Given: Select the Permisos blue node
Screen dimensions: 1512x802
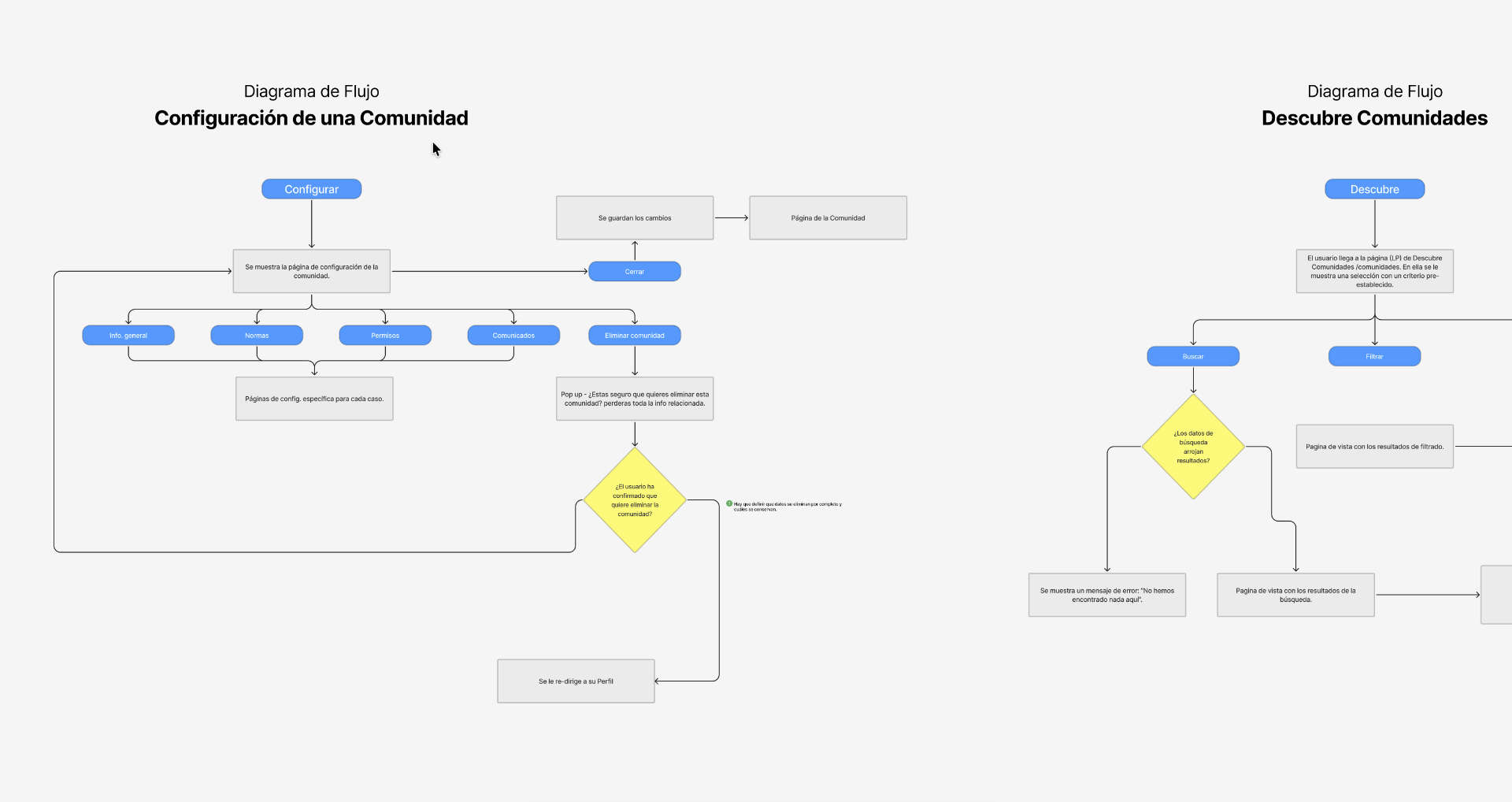Looking at the screenshot, I should 385,336.
